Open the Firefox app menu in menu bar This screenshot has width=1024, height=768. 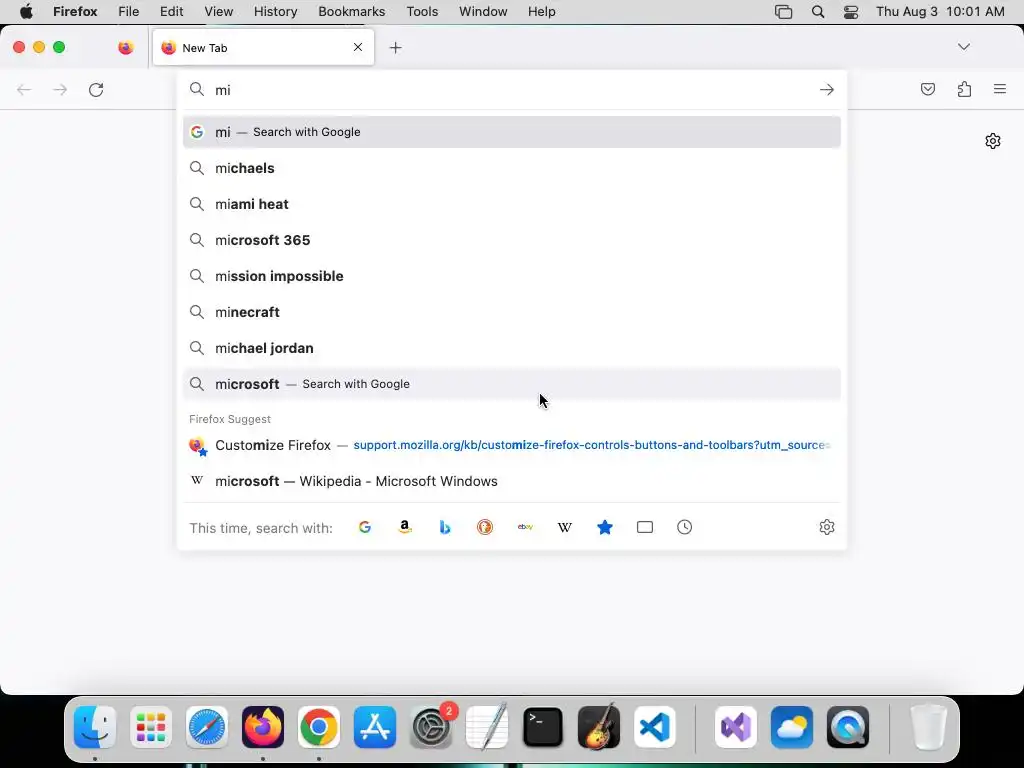(75, 12)
